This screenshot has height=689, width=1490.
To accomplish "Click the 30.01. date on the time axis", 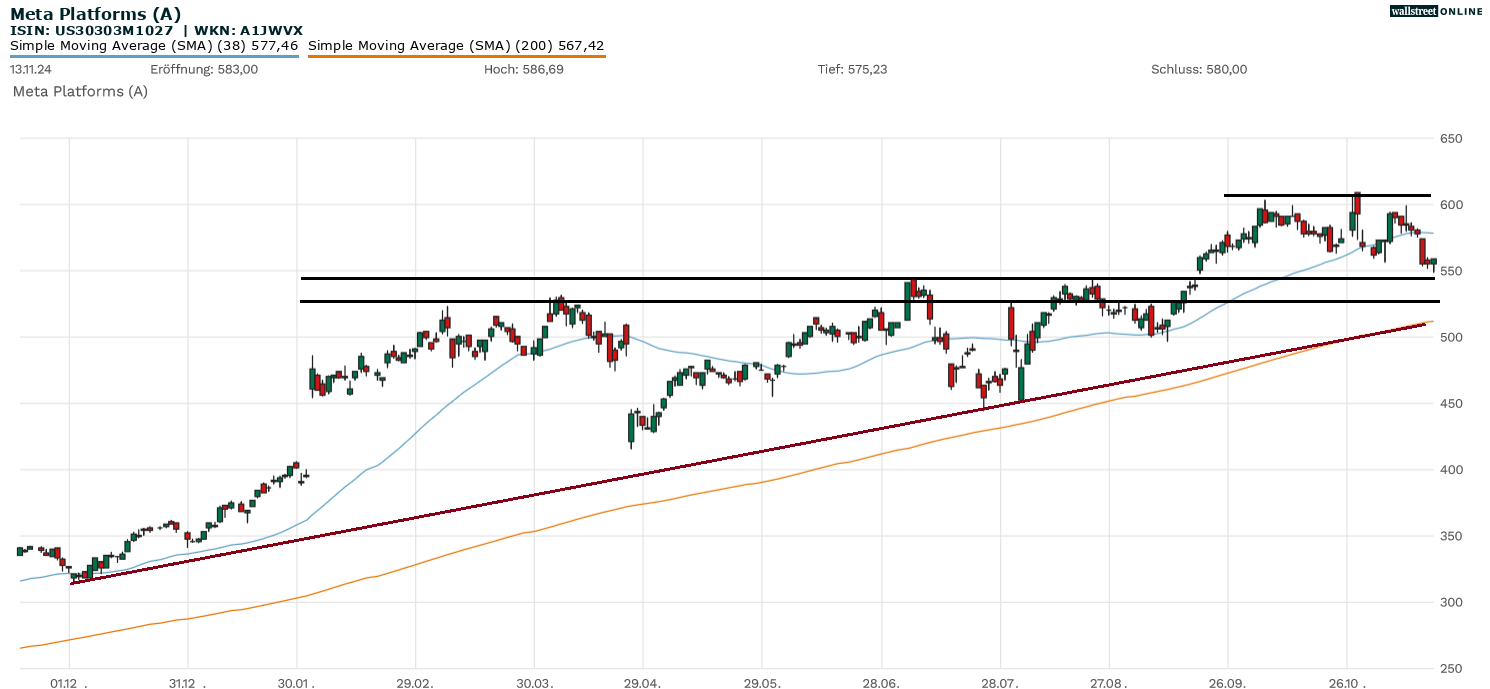I will click(297, 684).
